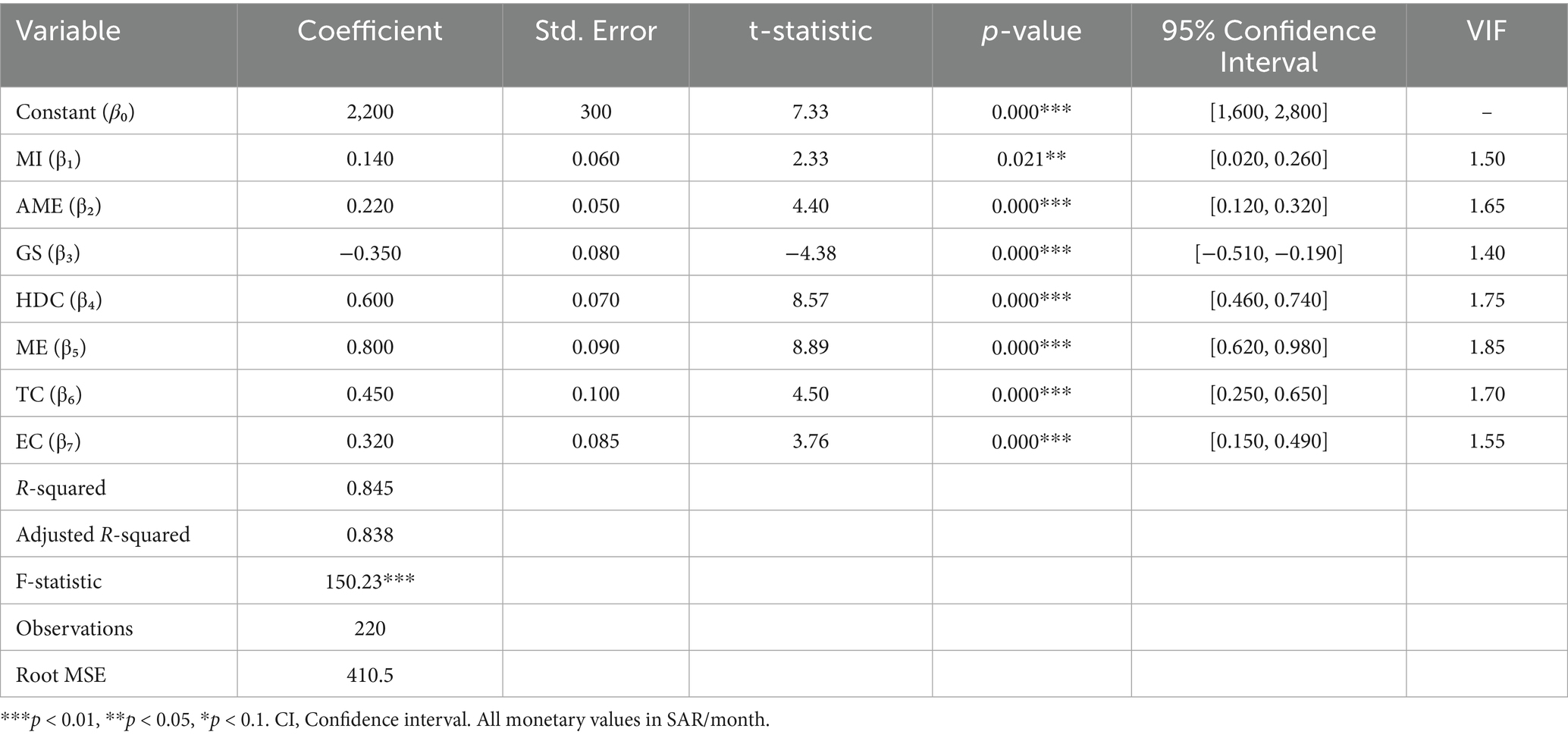Screen dimensions: 1568x738
Task: Click the p-value column header
Action: (1031, 31)
